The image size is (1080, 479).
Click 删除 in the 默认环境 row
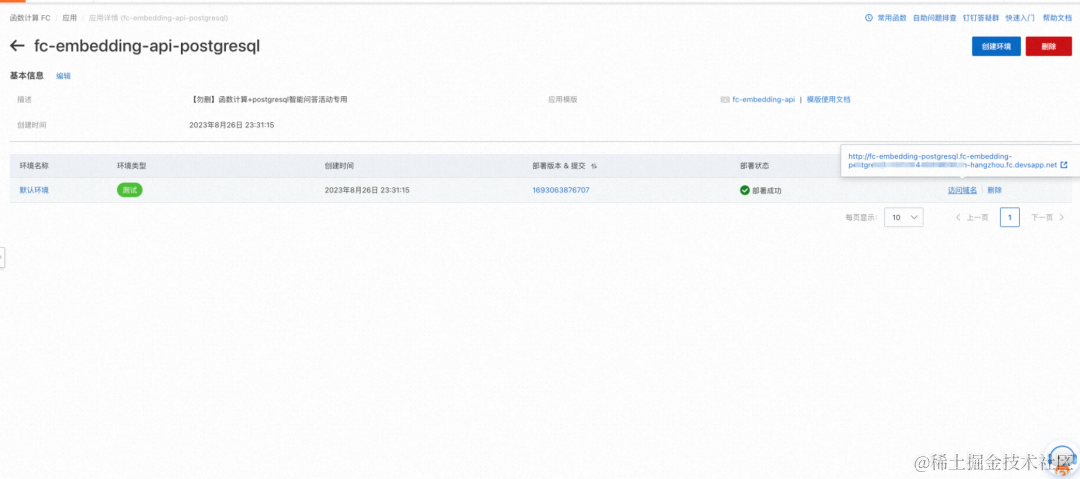pyautogui.click(x=995, y=190)
